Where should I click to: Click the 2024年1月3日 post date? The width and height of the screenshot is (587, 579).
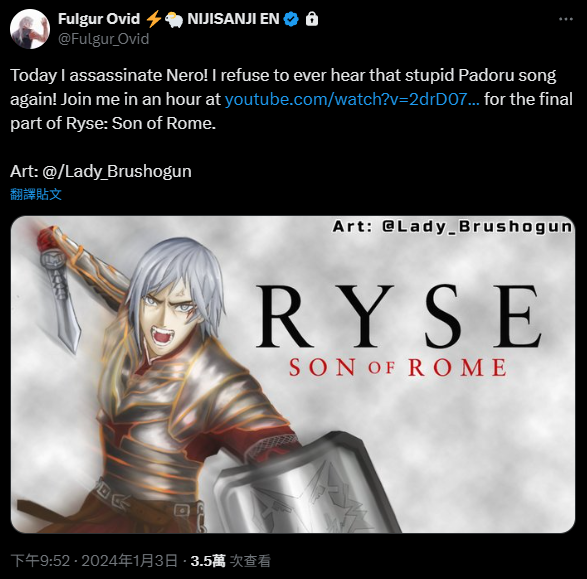(130, 560)
